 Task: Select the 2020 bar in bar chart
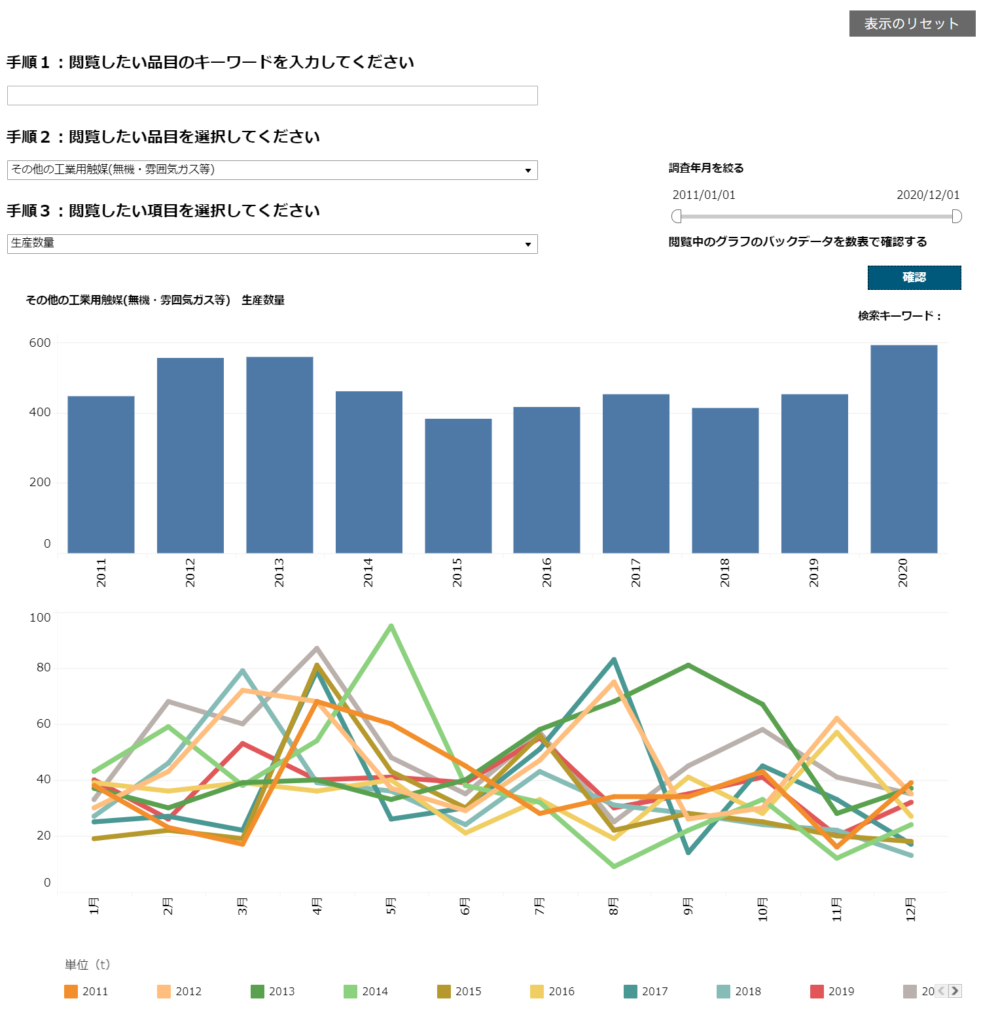[x=904, y=449]
